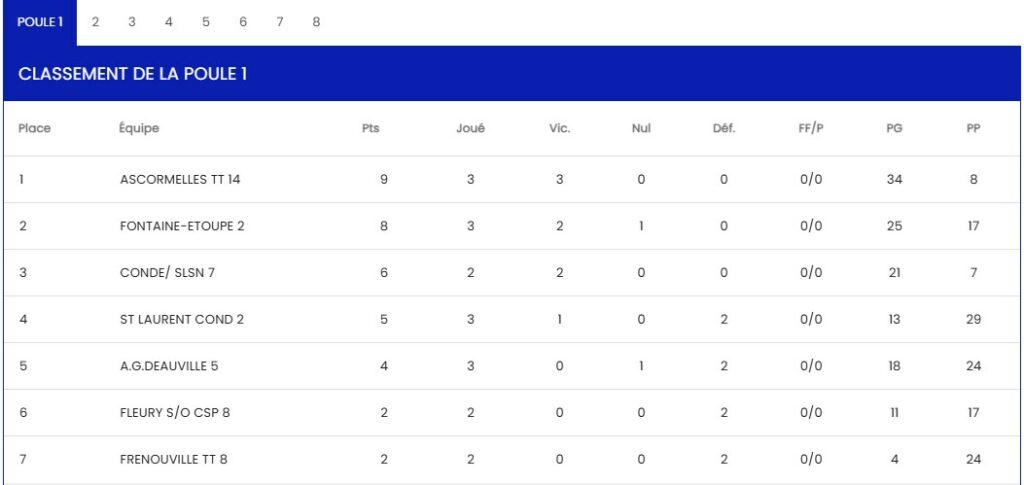
Task: Go to poule 4 tab
Action: coord(169,23)
